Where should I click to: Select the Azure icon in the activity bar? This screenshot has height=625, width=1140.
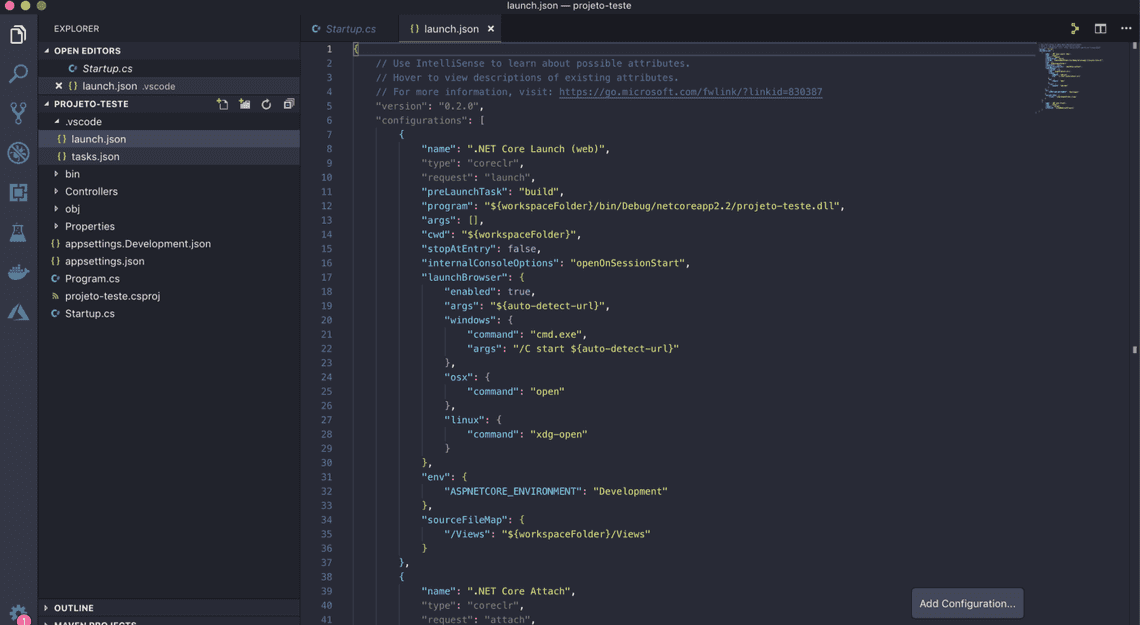18,312
